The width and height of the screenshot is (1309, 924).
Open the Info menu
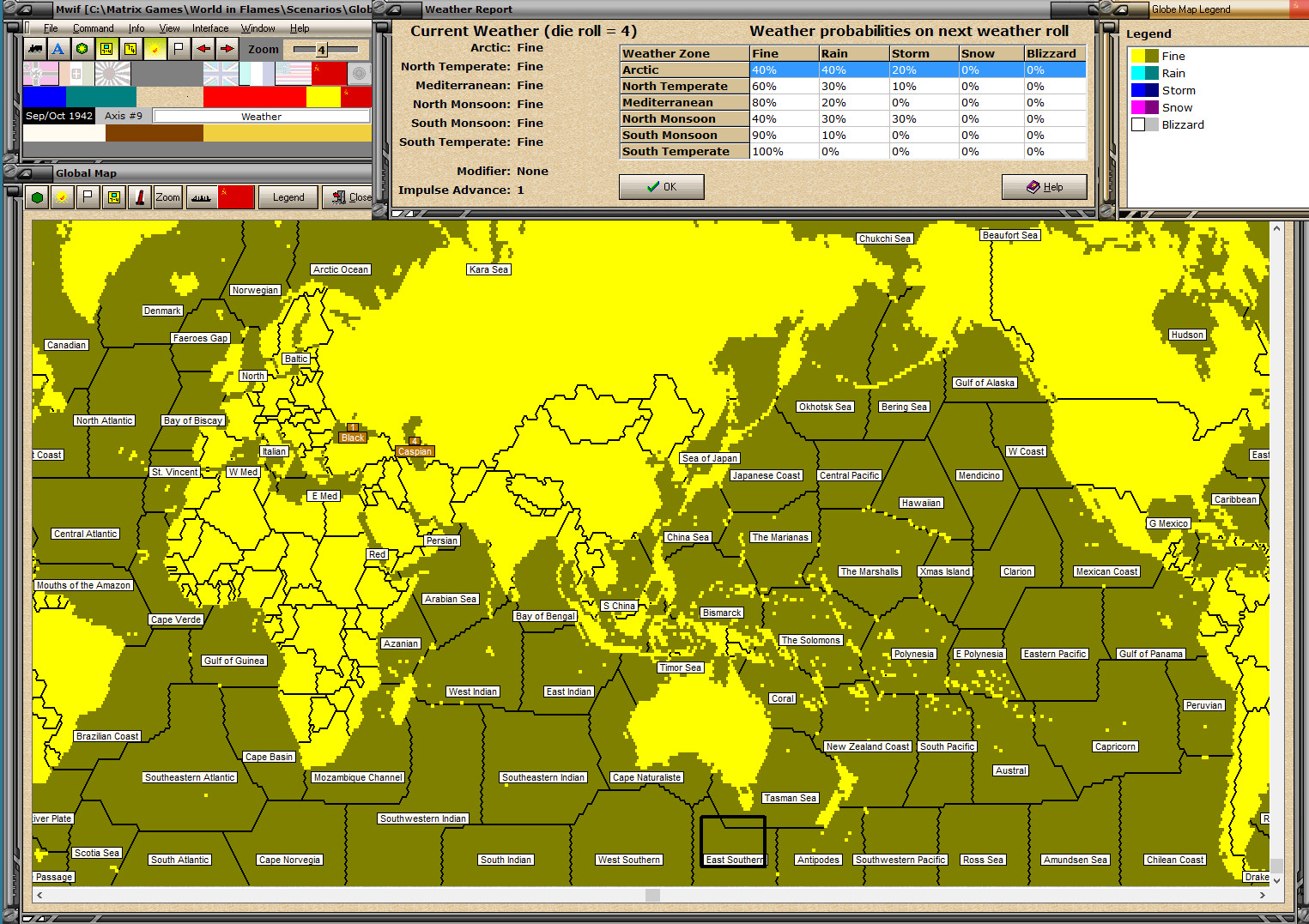[136, 28]
